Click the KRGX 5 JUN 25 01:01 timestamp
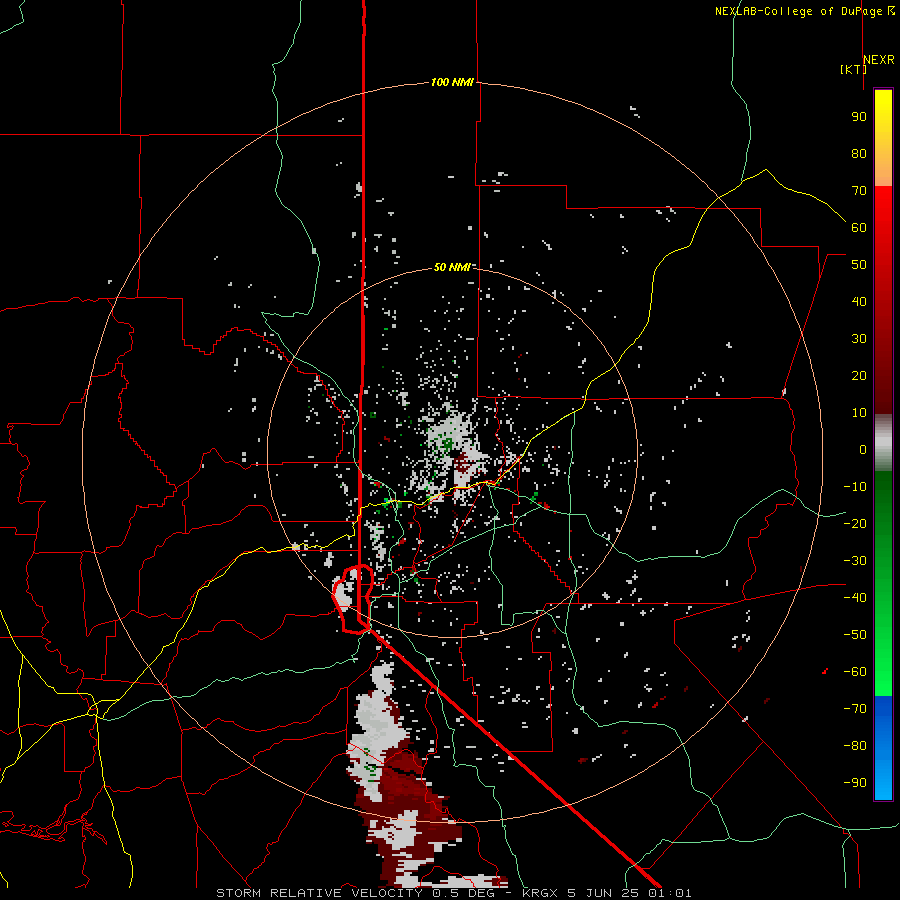900x900 pixels. click(607, 893)
